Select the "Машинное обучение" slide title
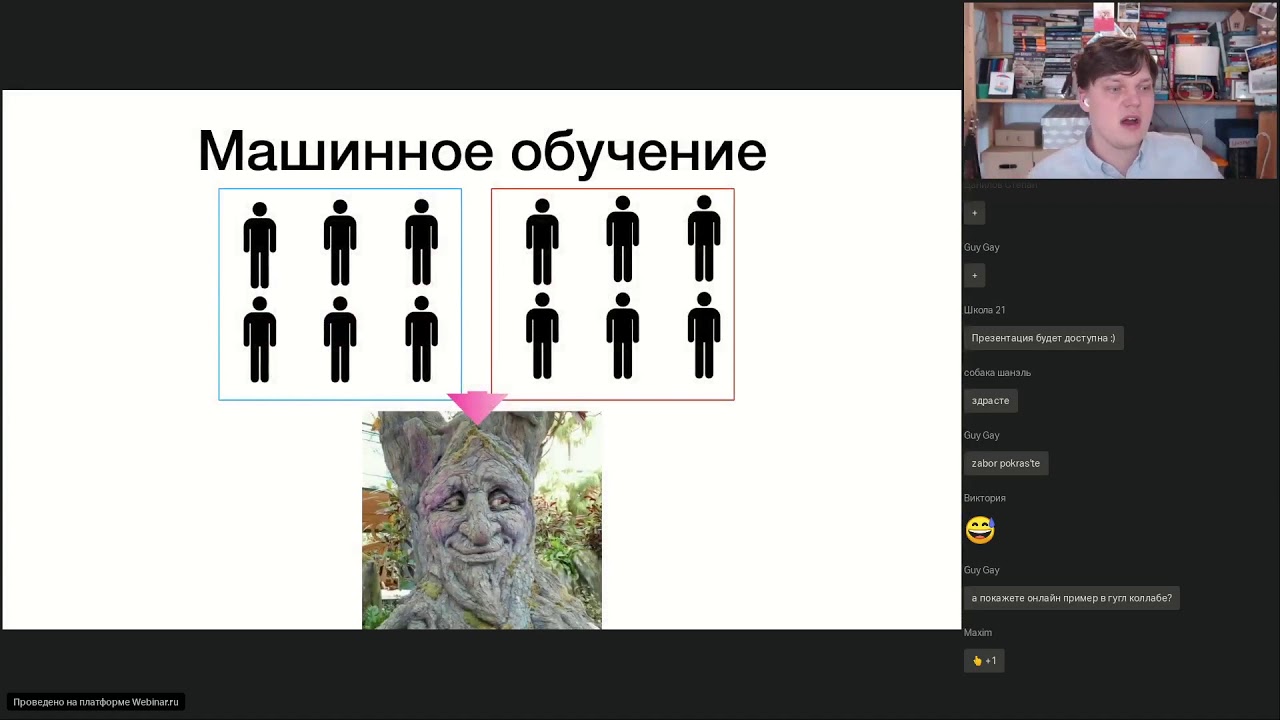Viewport: 1280px width, 720px height. click(482, 151)
